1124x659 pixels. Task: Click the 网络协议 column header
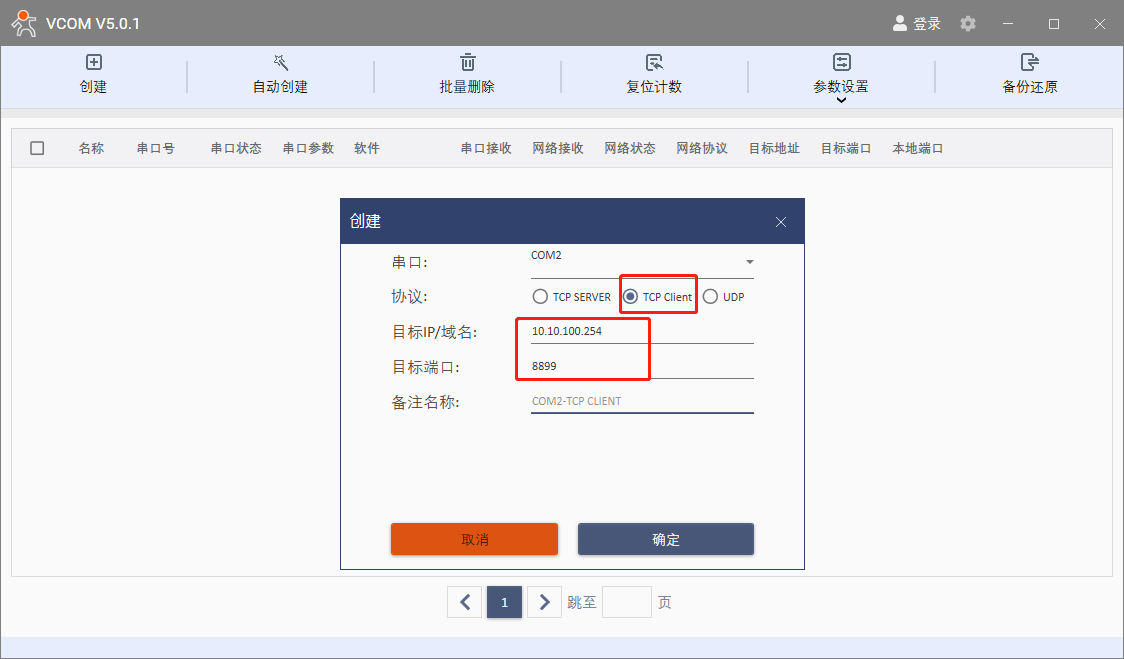702,148
